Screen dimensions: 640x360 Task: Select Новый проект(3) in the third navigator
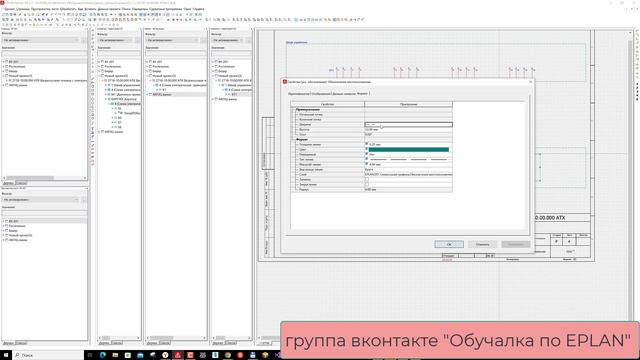coord(165,76)
